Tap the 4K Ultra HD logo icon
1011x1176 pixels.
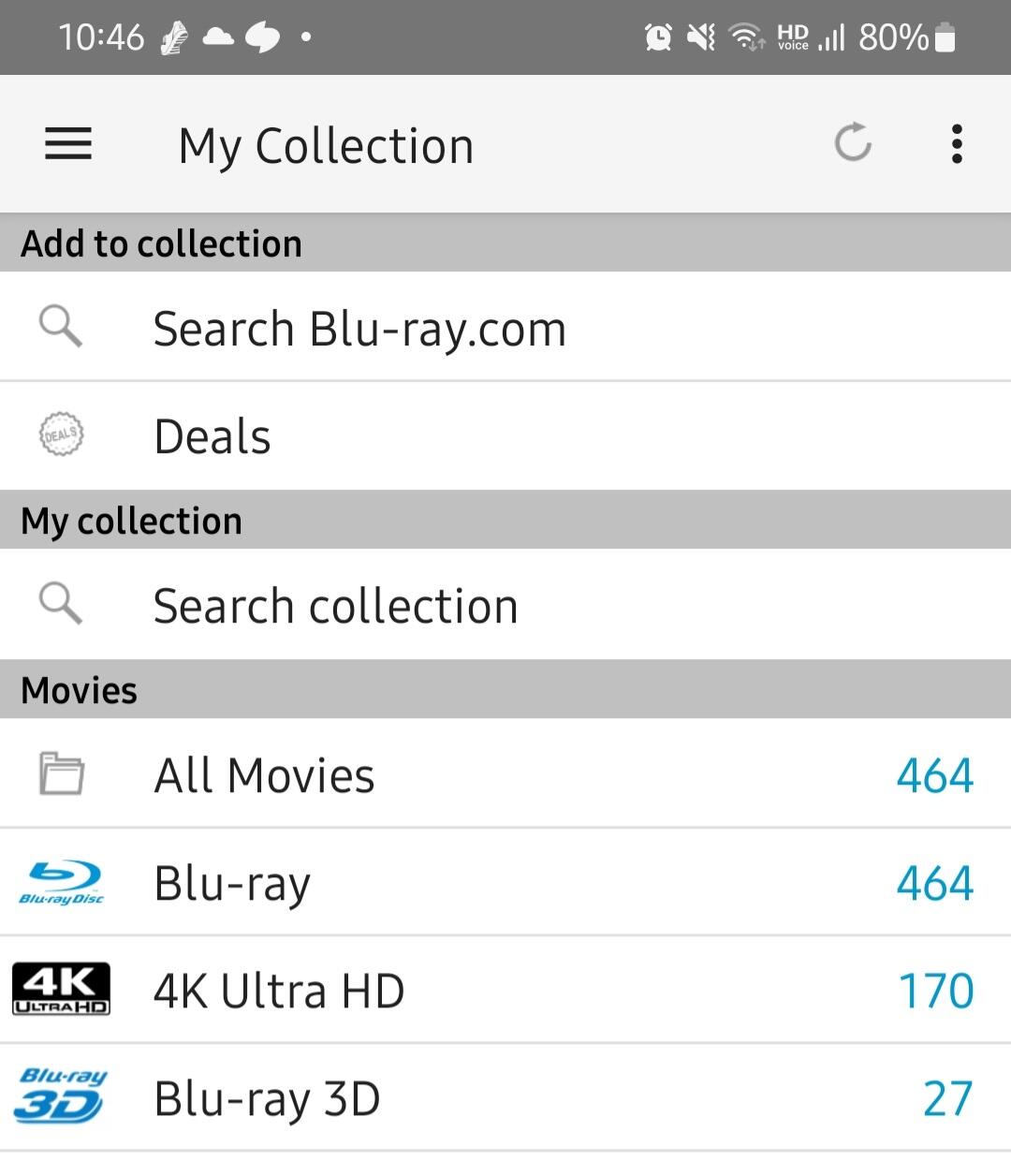[x=61, y=989]
